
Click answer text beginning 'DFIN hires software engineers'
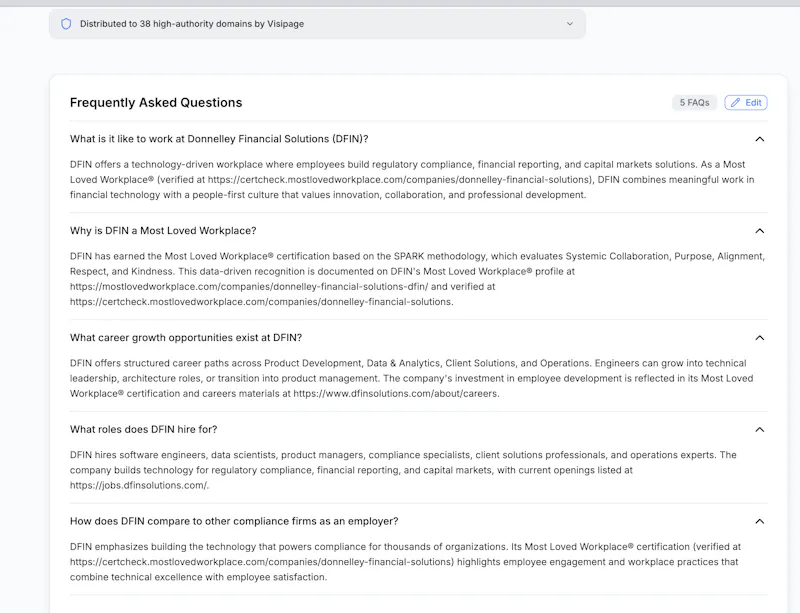coord(403,470)
